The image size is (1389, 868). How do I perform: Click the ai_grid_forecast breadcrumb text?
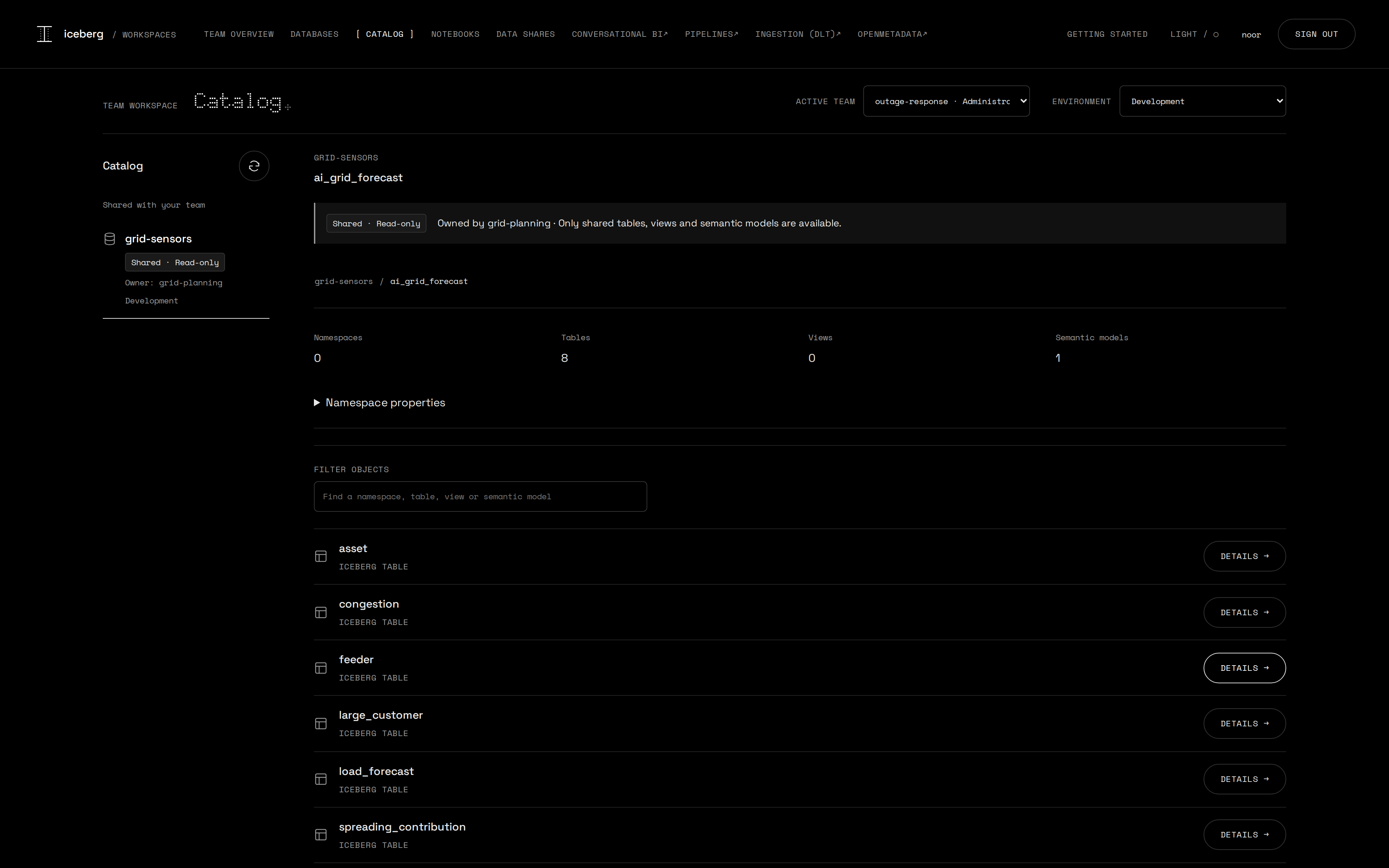pyautogui.click(x=429, y=281)
